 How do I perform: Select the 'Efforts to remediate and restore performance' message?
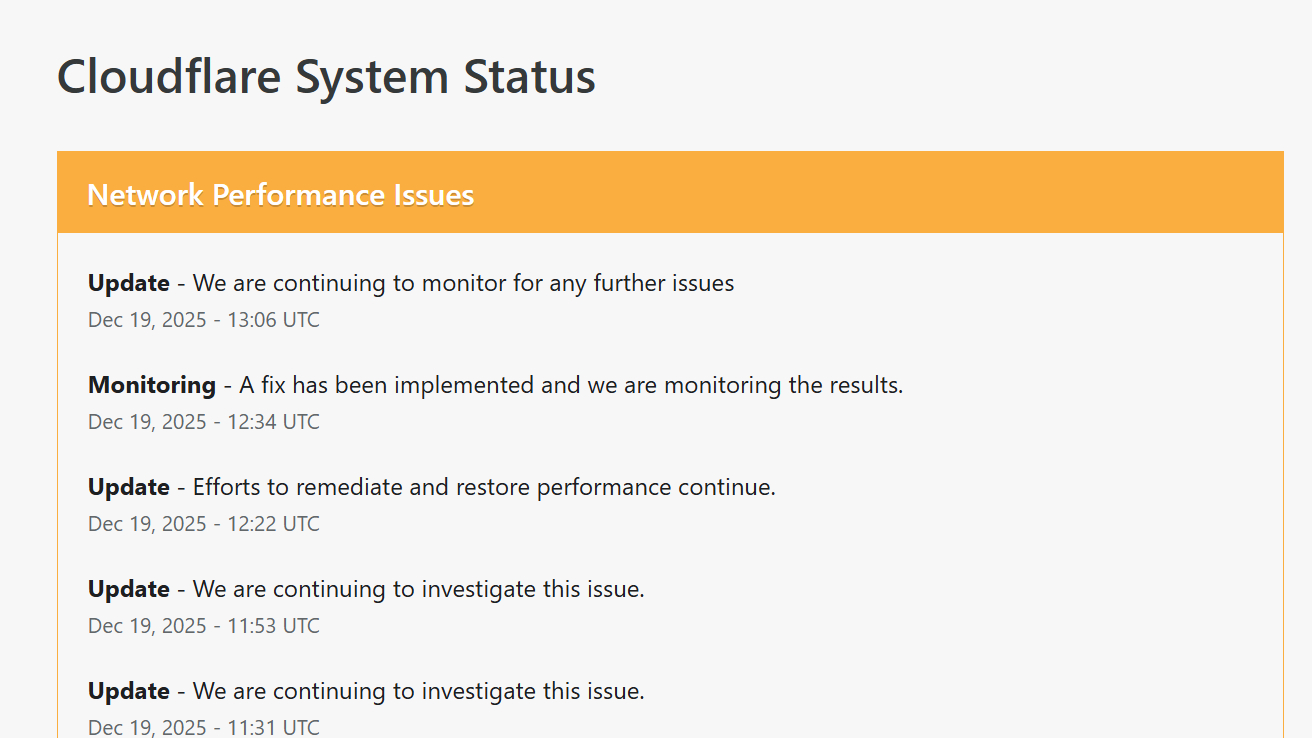tap(484, 487)
